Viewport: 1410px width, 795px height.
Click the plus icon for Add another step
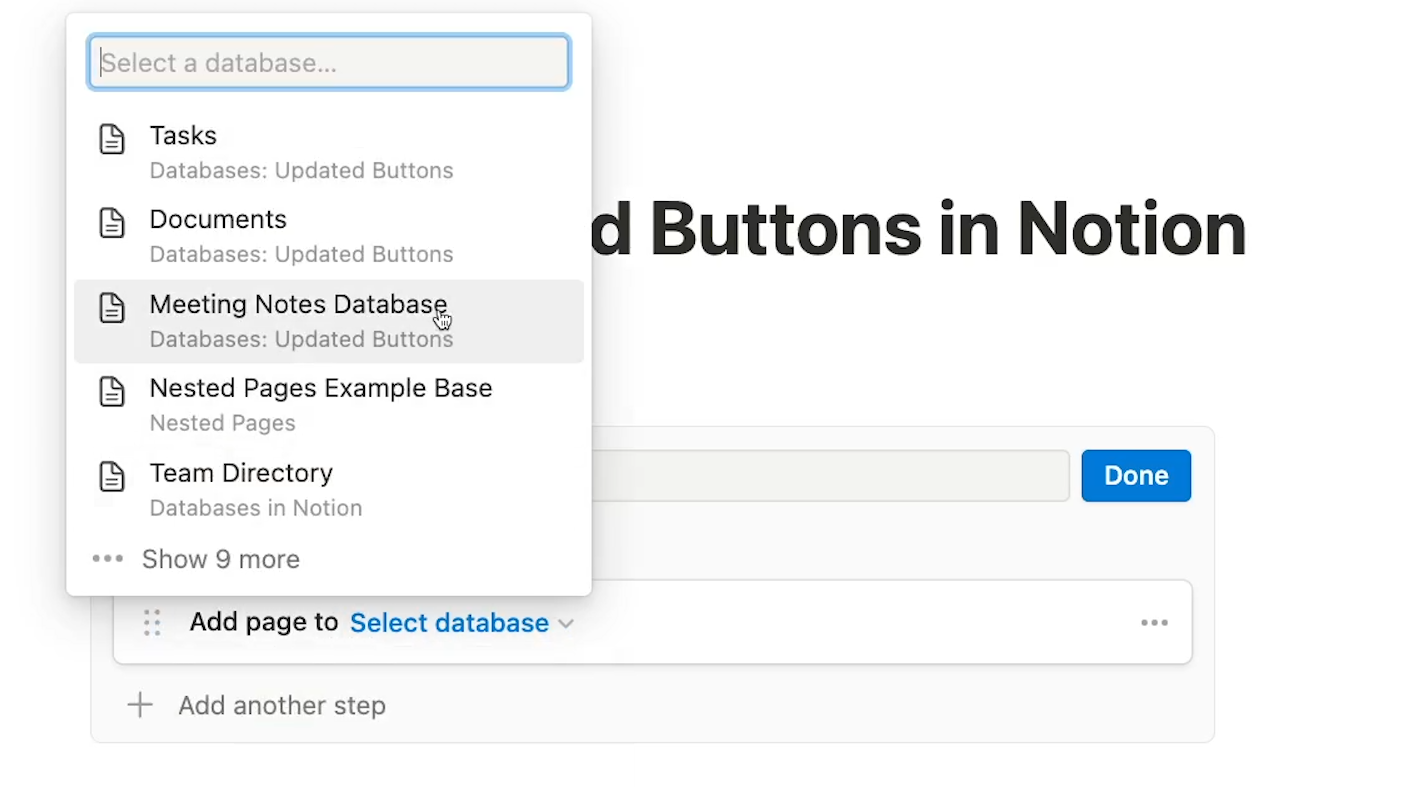coord(140,705)
